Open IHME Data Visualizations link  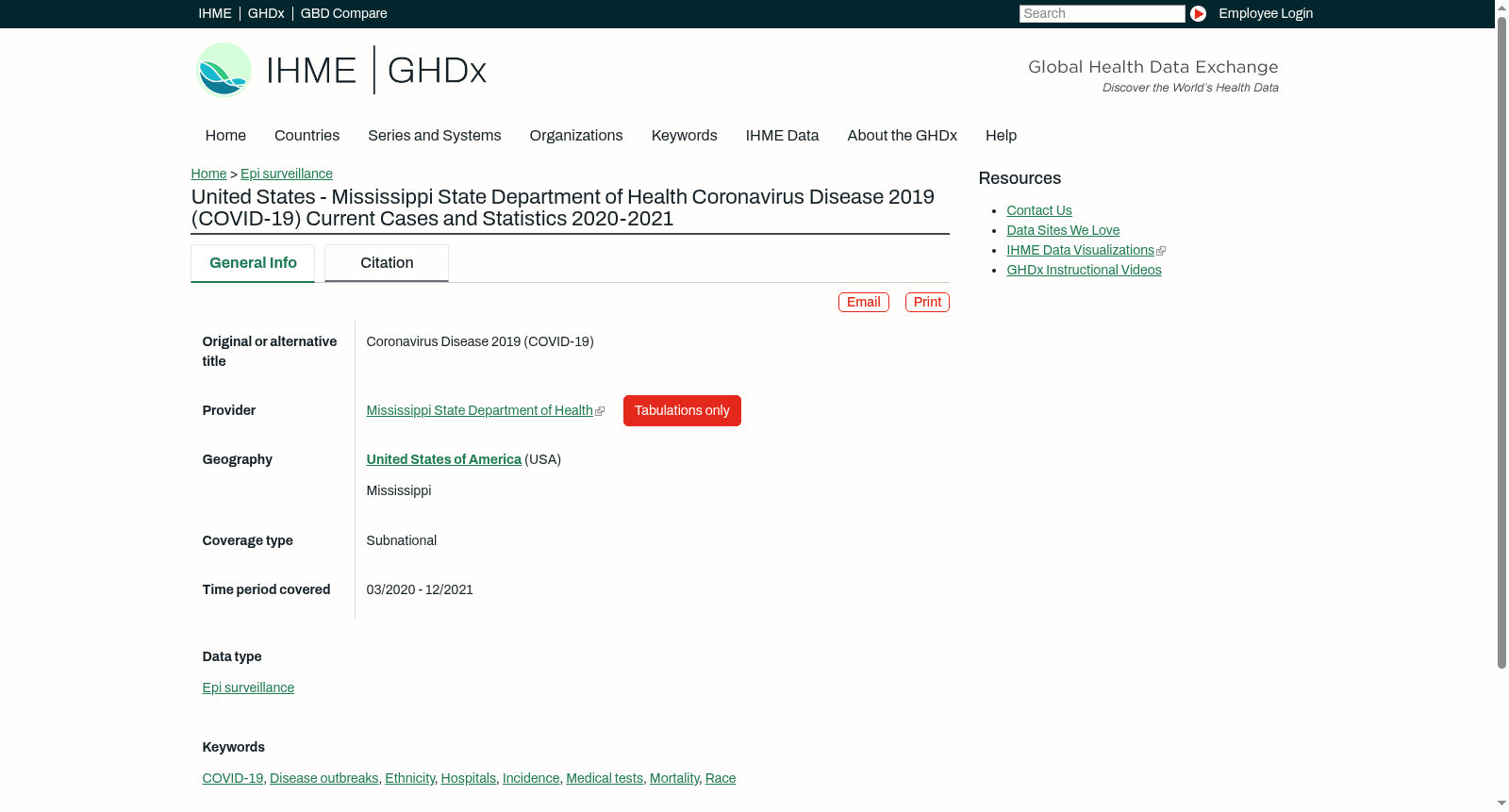1080,250
